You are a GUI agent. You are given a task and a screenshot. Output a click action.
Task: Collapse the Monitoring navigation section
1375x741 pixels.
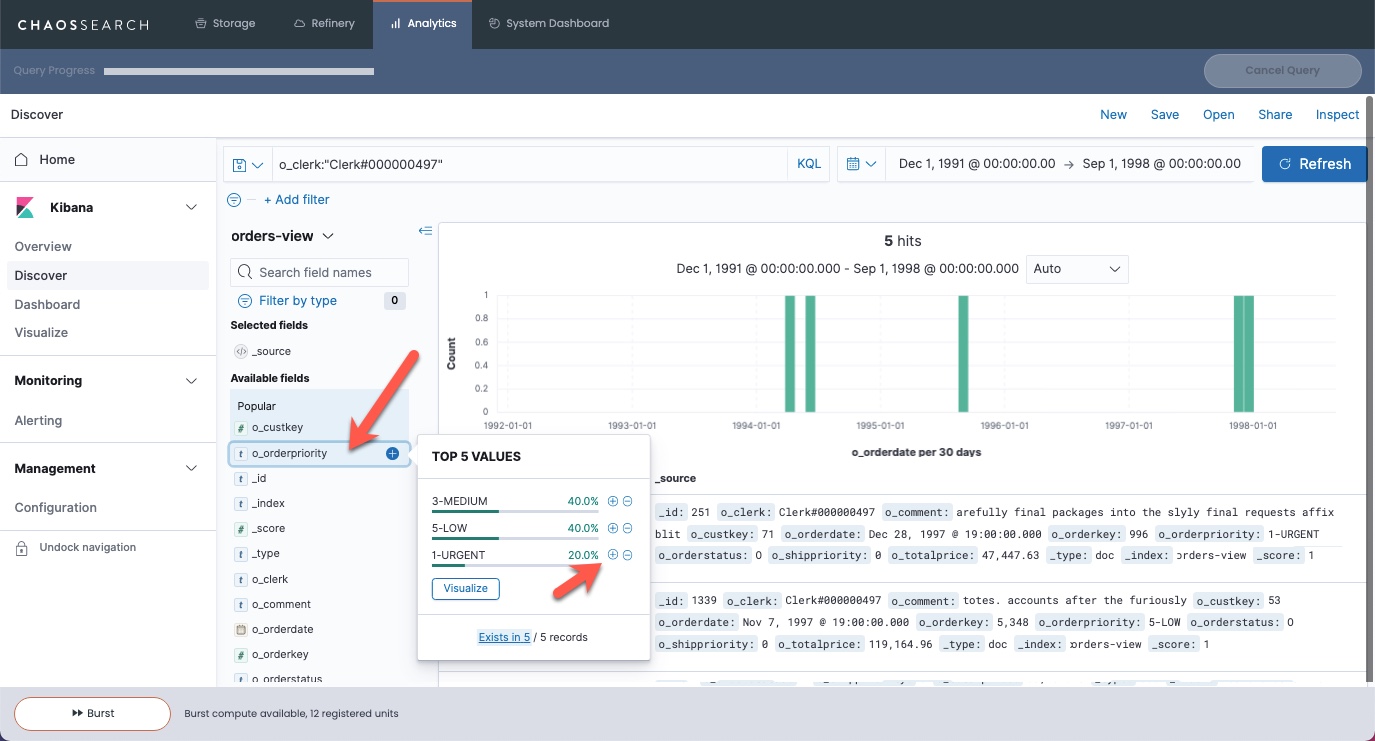tap(192, 381)
